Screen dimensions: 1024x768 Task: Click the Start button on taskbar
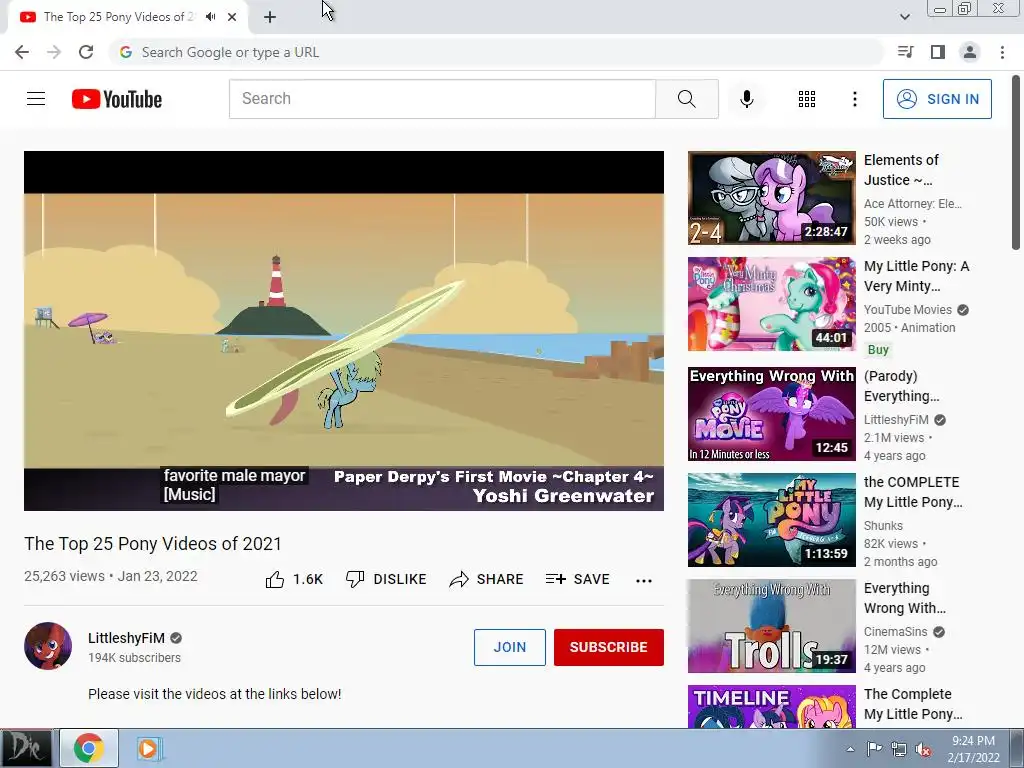pos(26,748)
